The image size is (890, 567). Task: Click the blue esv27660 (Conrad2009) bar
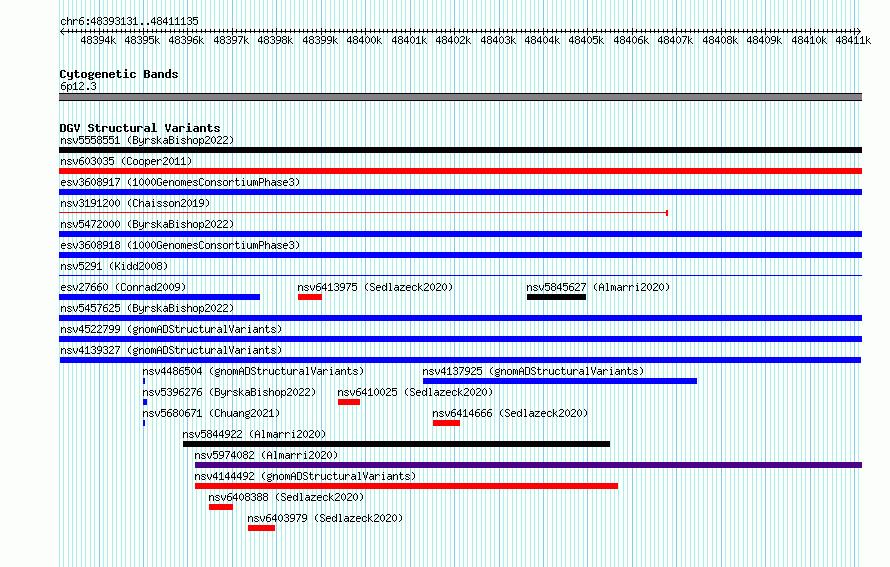[x=159, y=297]
